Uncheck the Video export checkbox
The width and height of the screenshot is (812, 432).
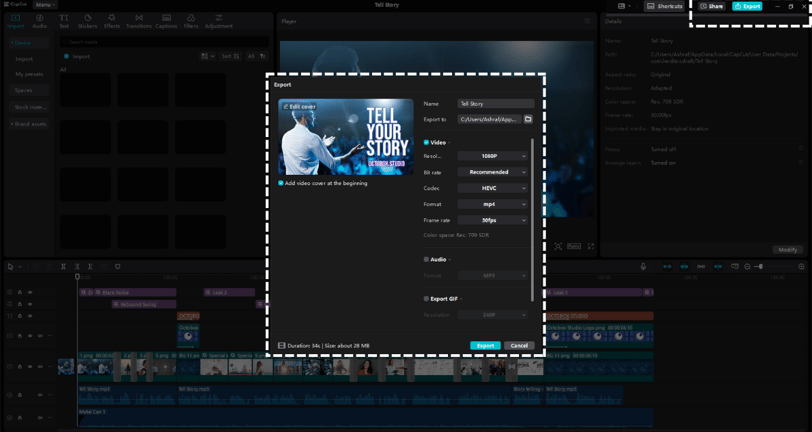pos(426,142)
